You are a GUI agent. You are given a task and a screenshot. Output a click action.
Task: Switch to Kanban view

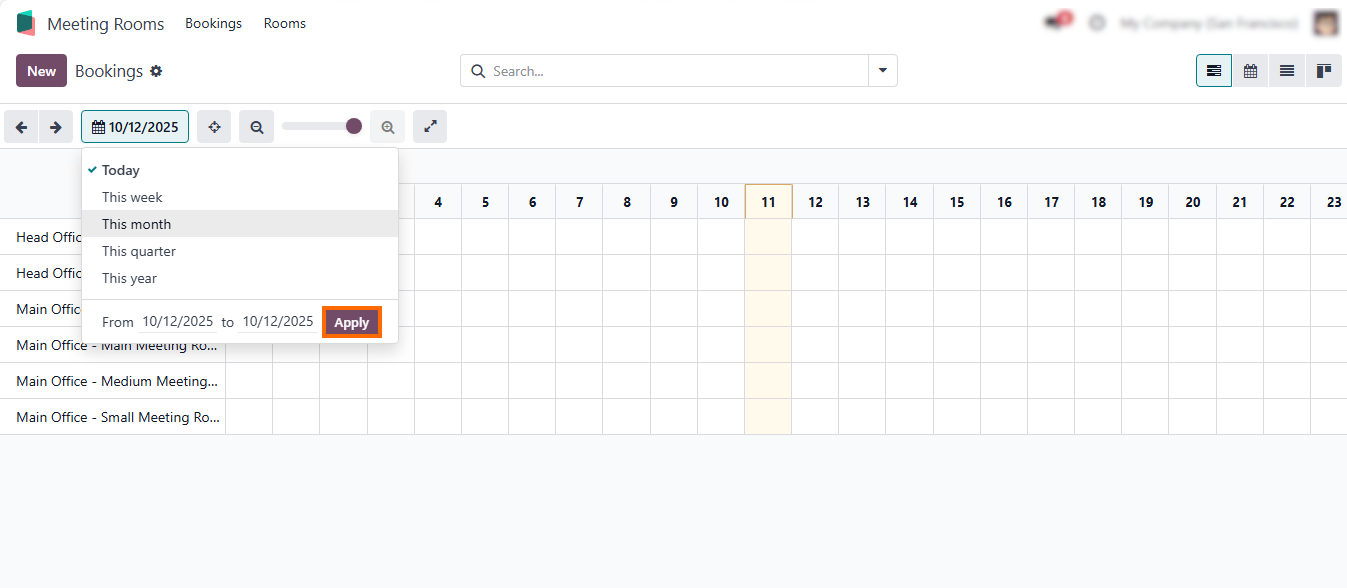point(1324,71)
